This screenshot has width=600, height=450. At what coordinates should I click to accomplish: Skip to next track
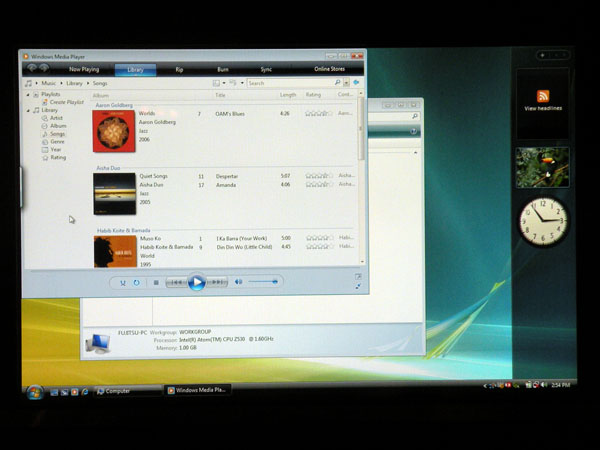[217, 282]
